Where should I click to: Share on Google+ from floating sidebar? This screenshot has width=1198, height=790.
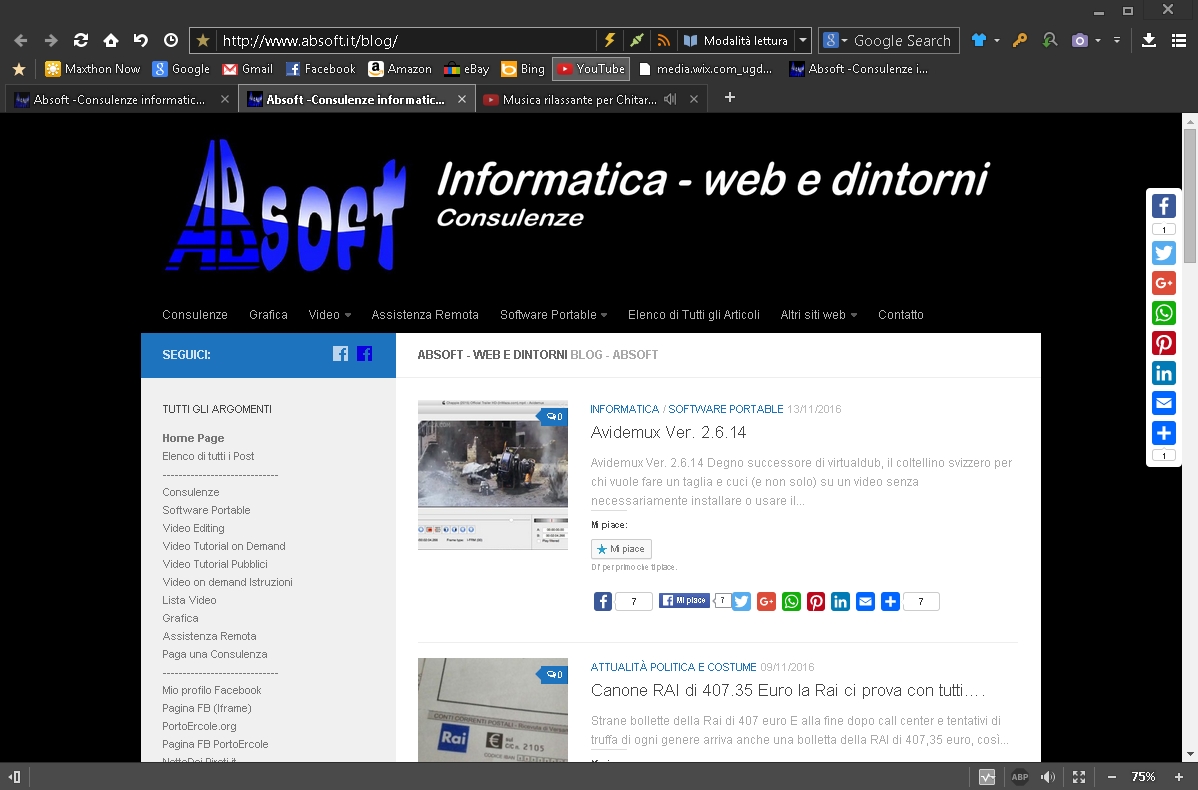(x=1164, y=283)
